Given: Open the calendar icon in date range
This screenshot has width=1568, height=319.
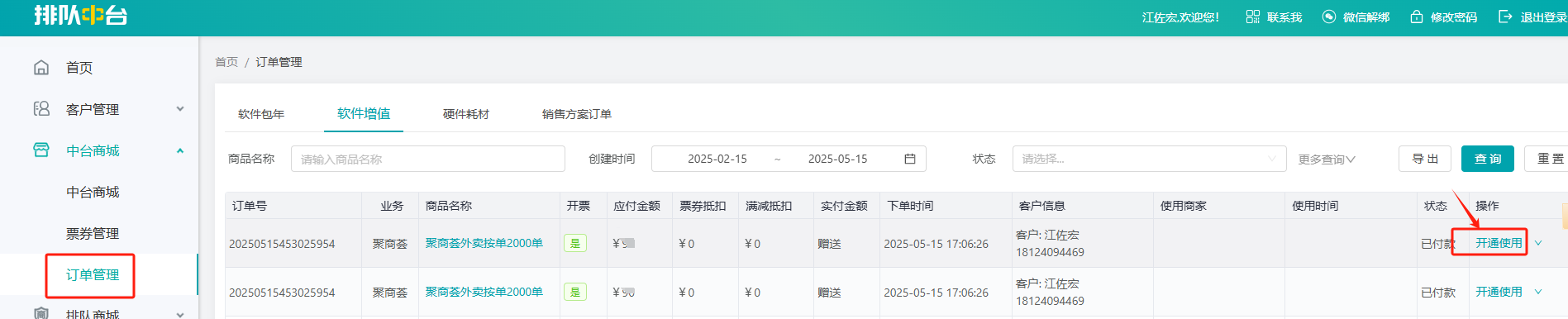Looking at the screenshot, I should 910,159.
